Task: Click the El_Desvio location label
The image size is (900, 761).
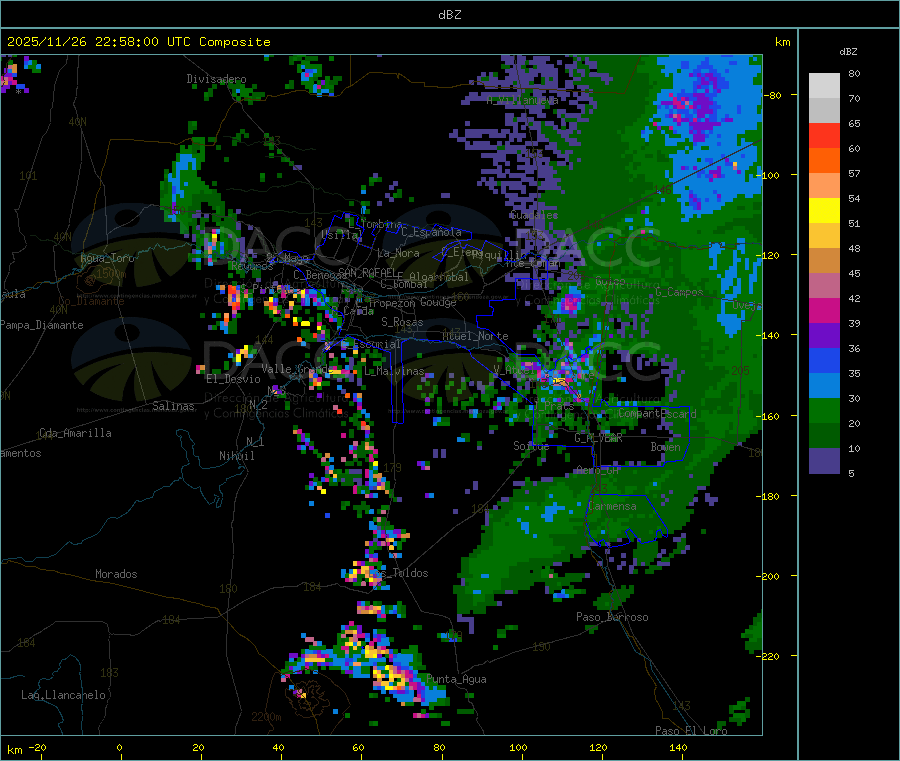Action: coord(233,379)
